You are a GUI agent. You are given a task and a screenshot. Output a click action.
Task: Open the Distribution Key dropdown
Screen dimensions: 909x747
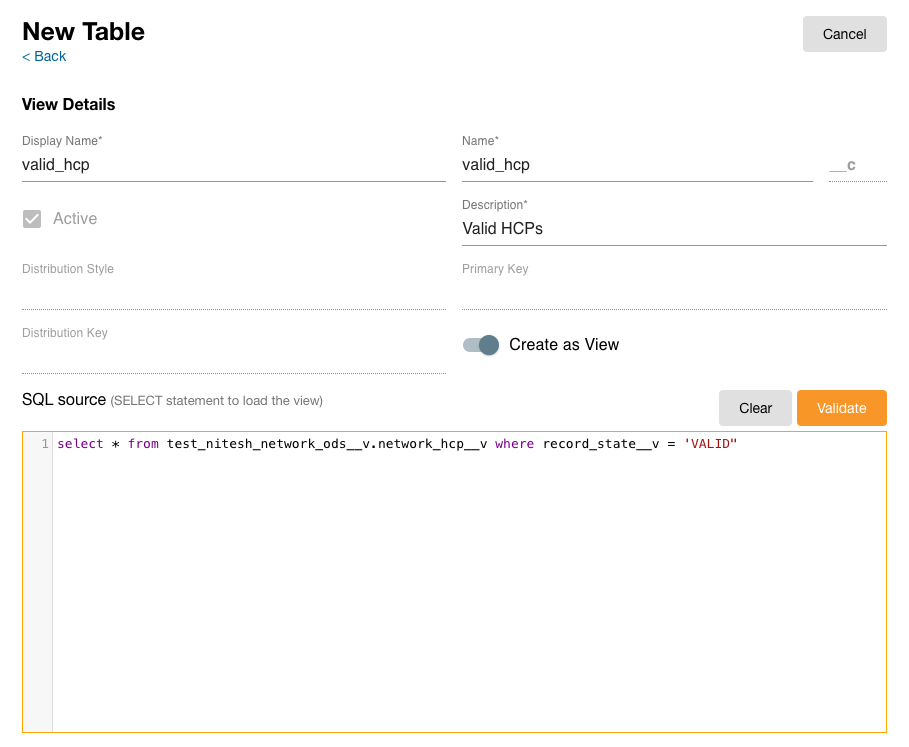point(233,357)
